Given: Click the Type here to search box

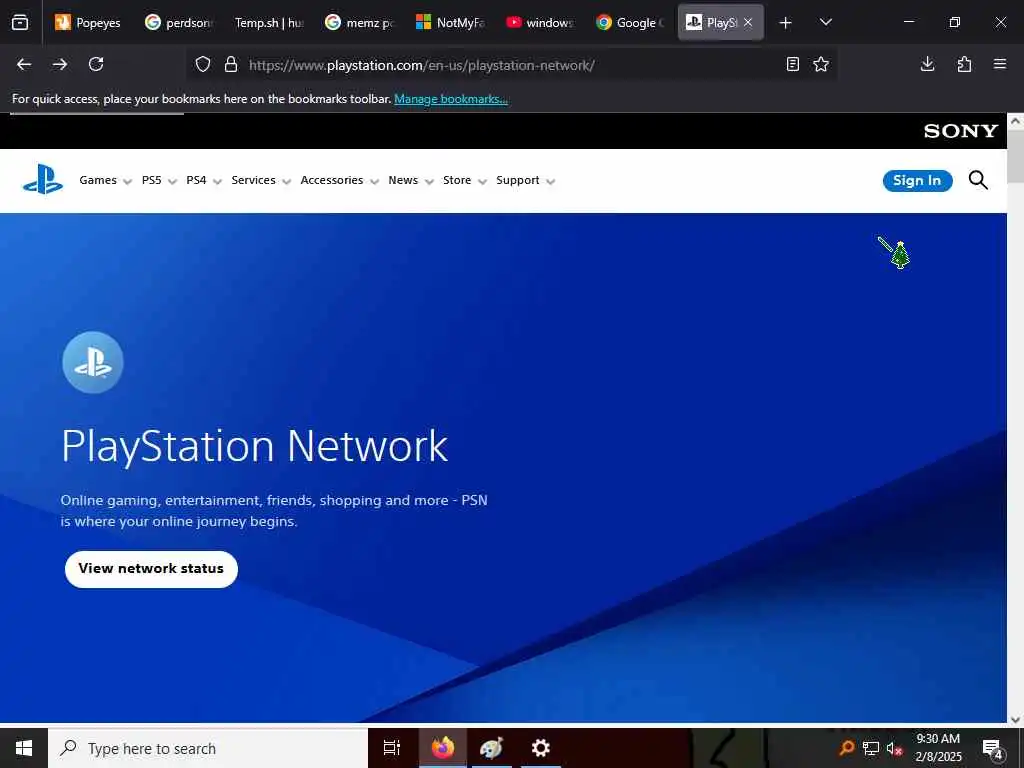Looking at the screenshot, I should click(x=208, y=748).
